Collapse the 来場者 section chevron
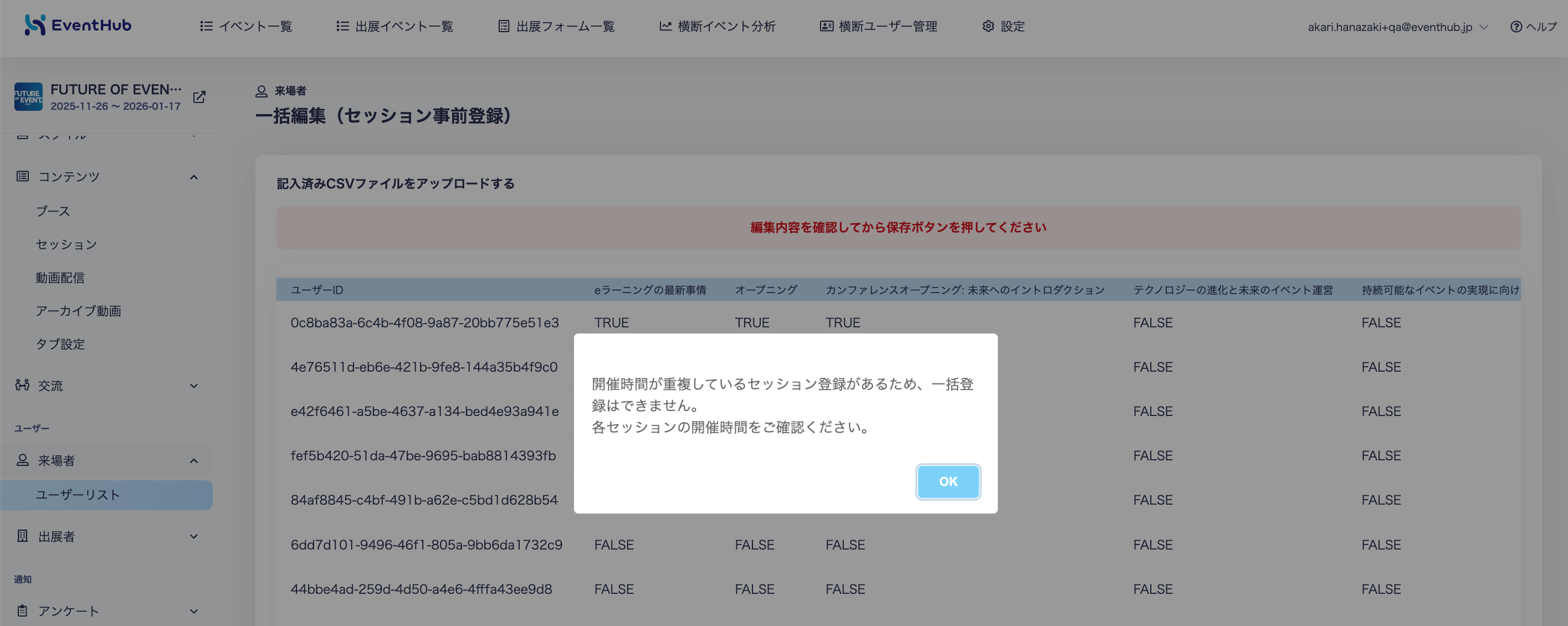The height and width of the screenshot is (626, 1568). coord(193,460)
